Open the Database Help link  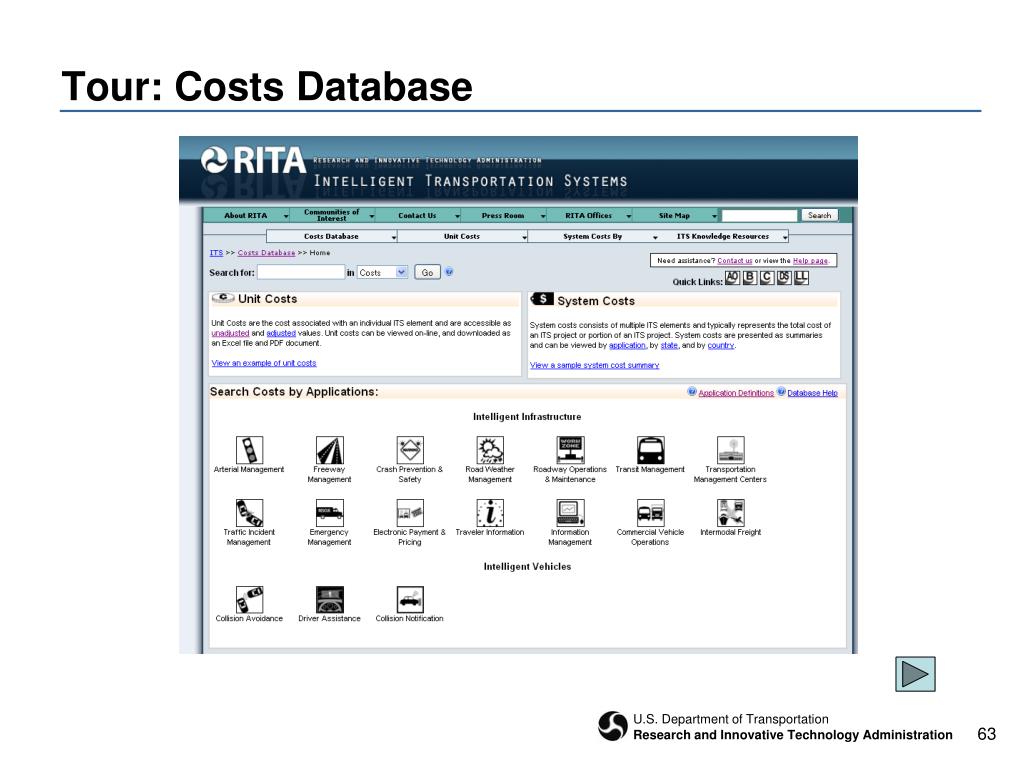pos(812,393)
